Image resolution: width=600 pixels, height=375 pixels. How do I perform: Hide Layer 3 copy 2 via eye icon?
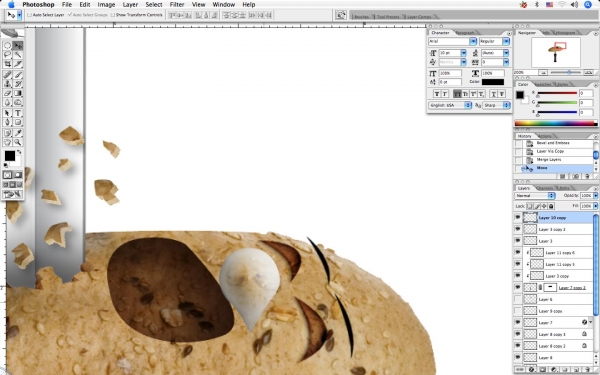pos(517,229)
